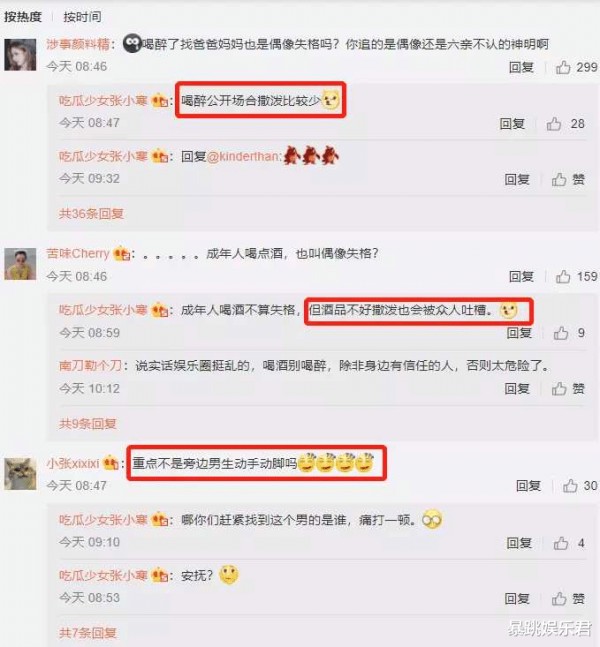Expand 共7条回复 replies
600x647 pixels.
click(87, 632)
